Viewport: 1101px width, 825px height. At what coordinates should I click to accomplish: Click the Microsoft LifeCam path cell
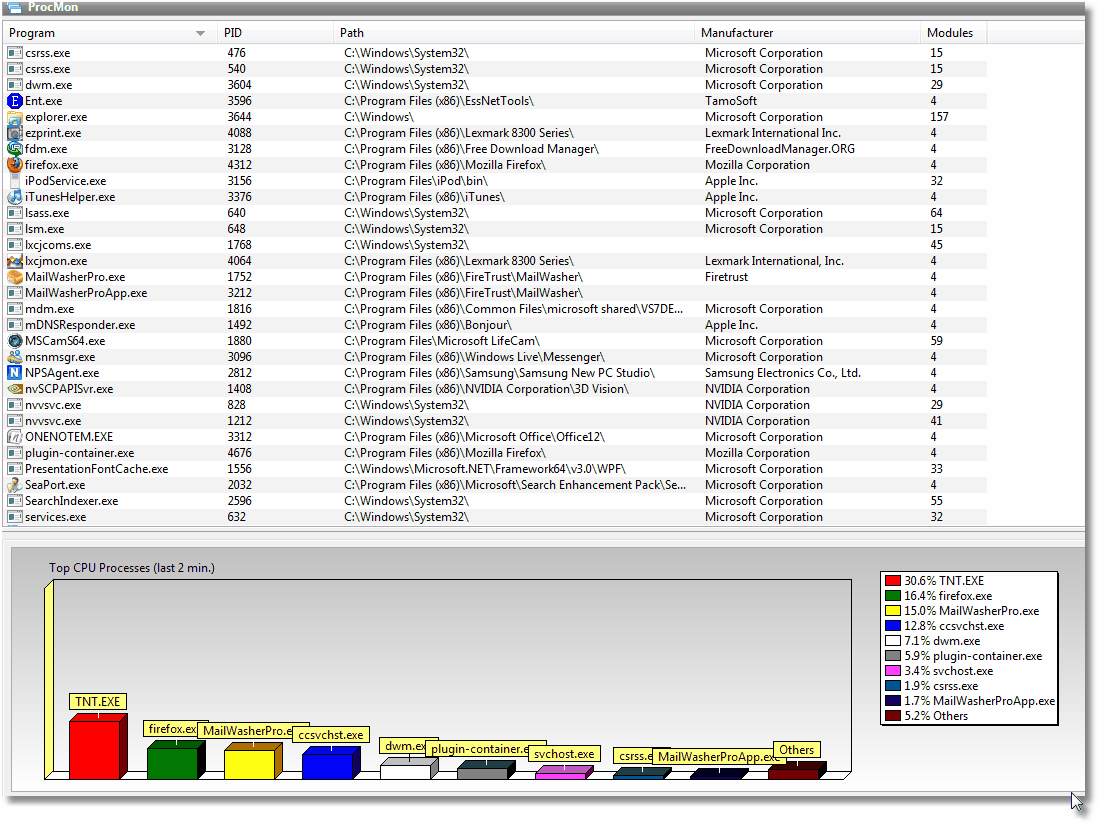[442, 341]
